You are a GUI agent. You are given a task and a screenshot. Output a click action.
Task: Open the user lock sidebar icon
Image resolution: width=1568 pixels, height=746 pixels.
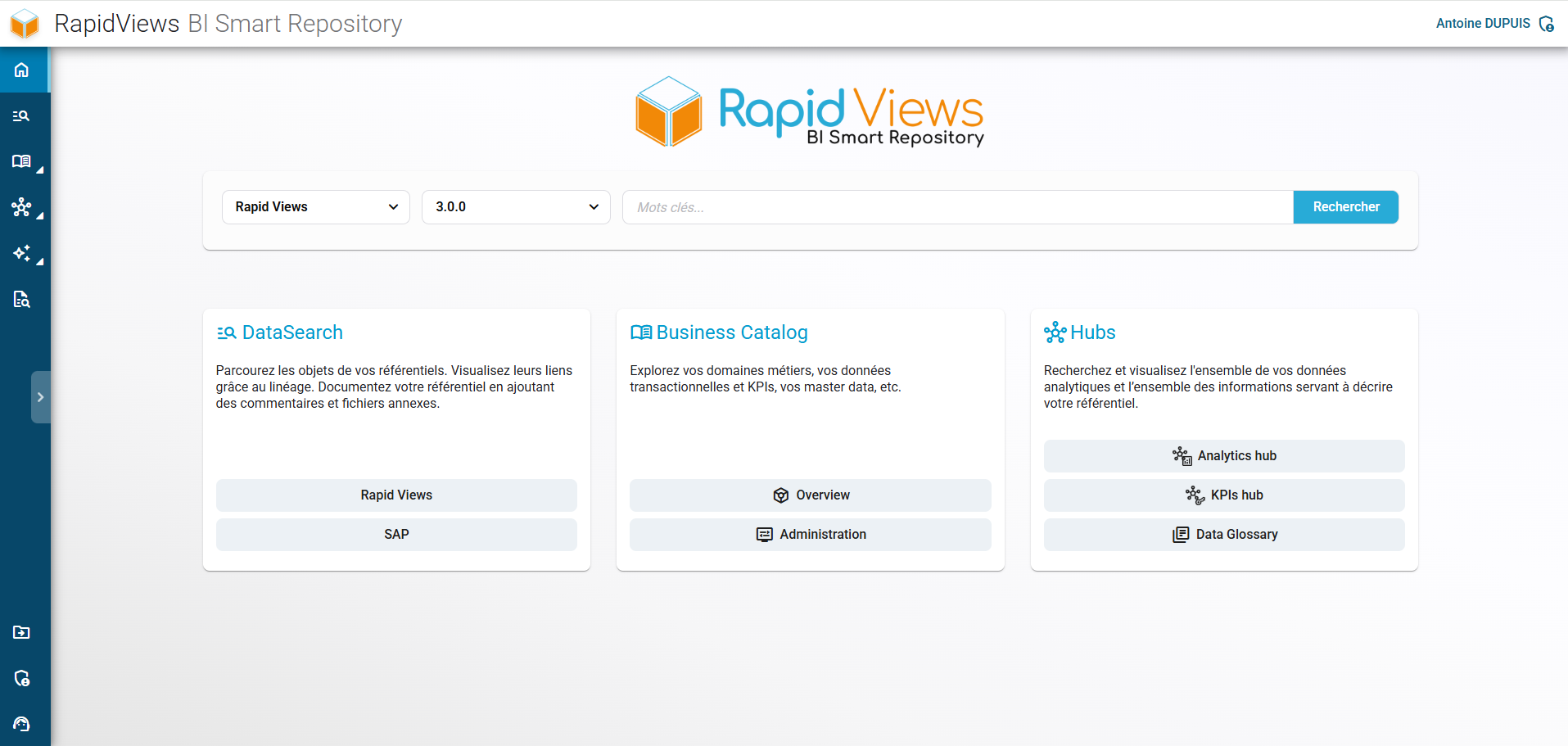(x=22, y=678)
